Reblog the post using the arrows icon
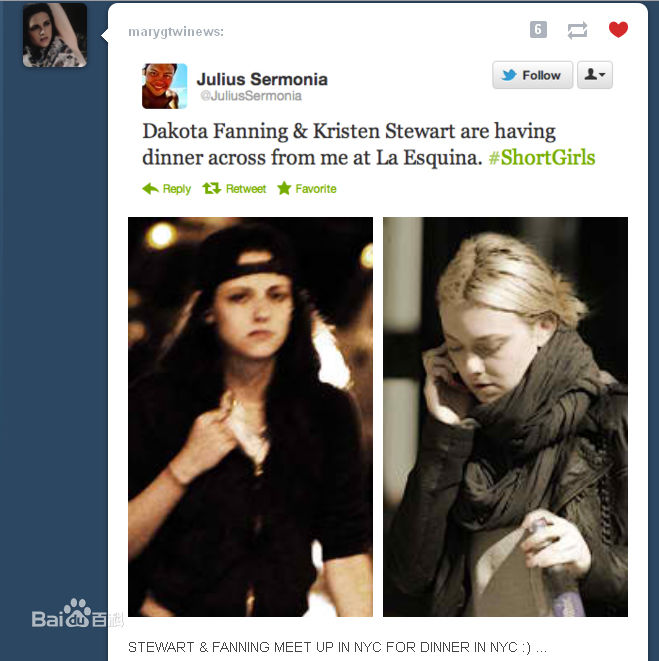 (x=577, y=30)
